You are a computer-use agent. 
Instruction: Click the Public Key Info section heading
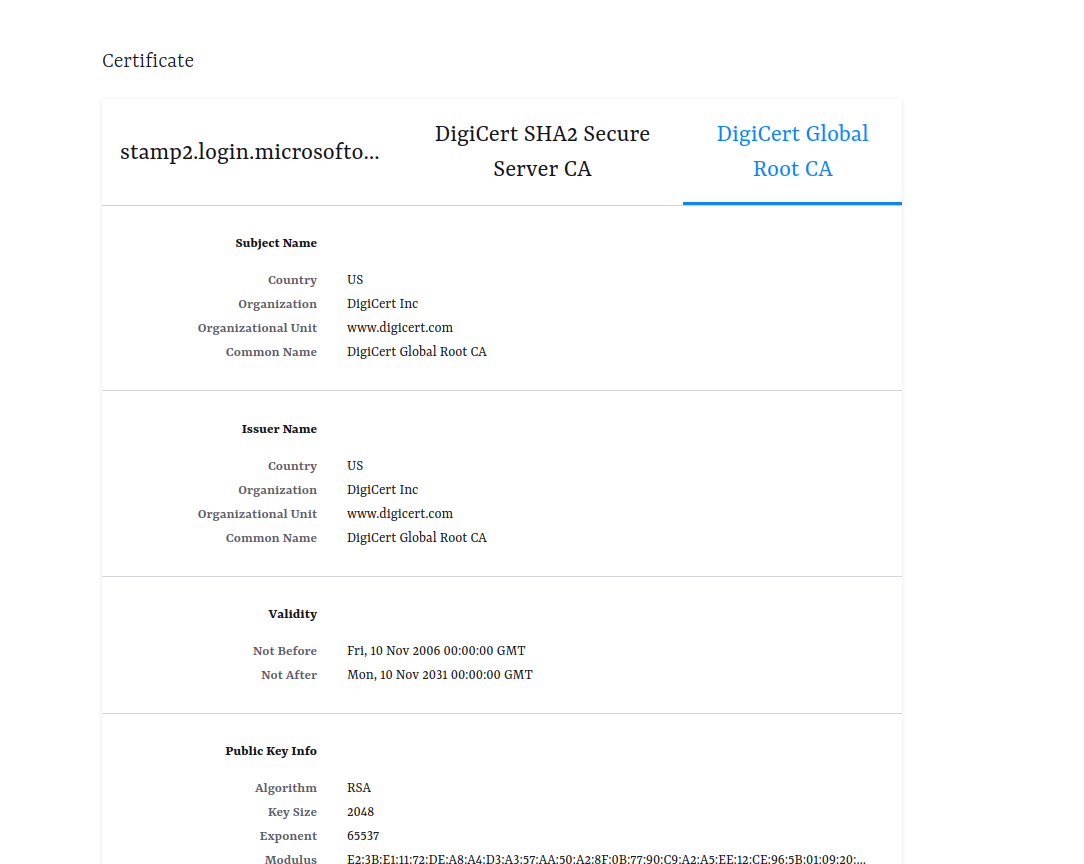[271, 751]
